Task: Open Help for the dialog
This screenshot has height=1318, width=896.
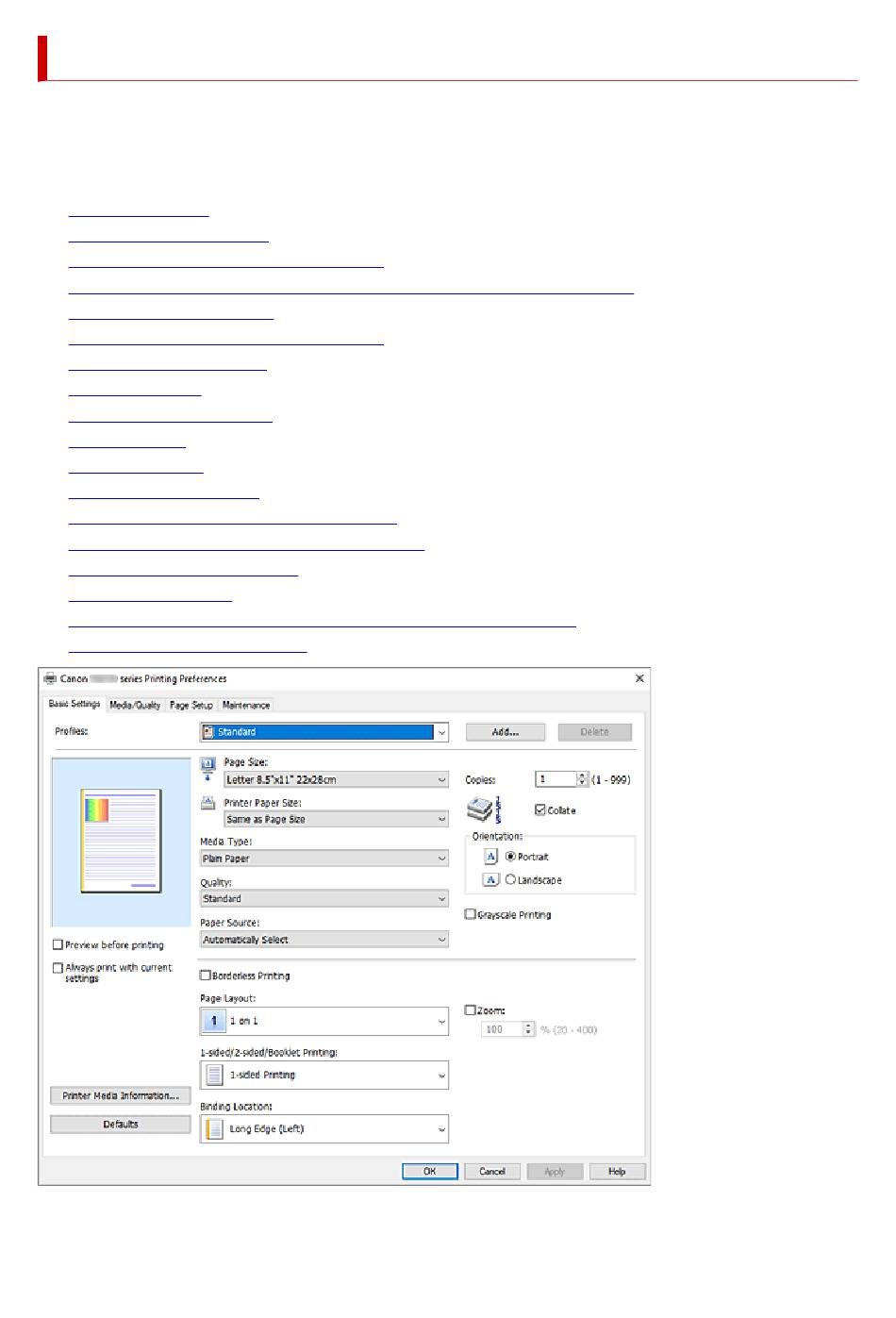Action: [617, 1171]
